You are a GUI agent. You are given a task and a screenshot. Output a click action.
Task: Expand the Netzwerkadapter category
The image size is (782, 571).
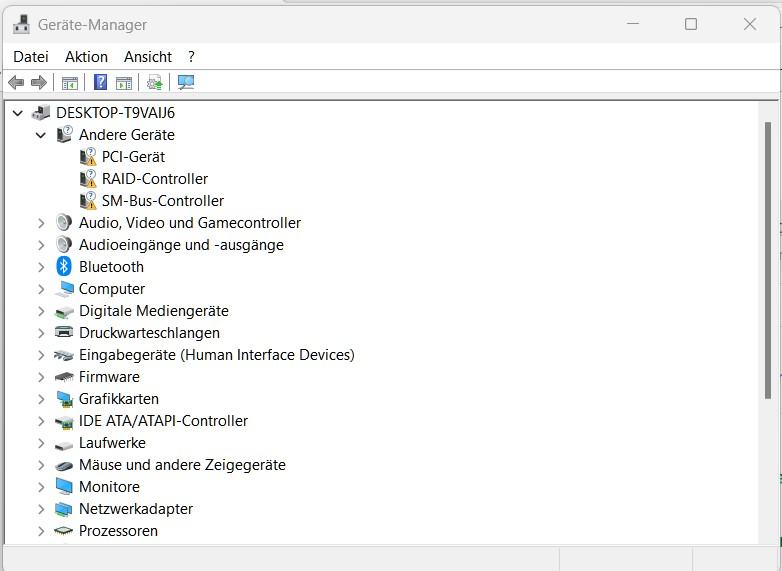pyautogui.click(x=41, y=509)
